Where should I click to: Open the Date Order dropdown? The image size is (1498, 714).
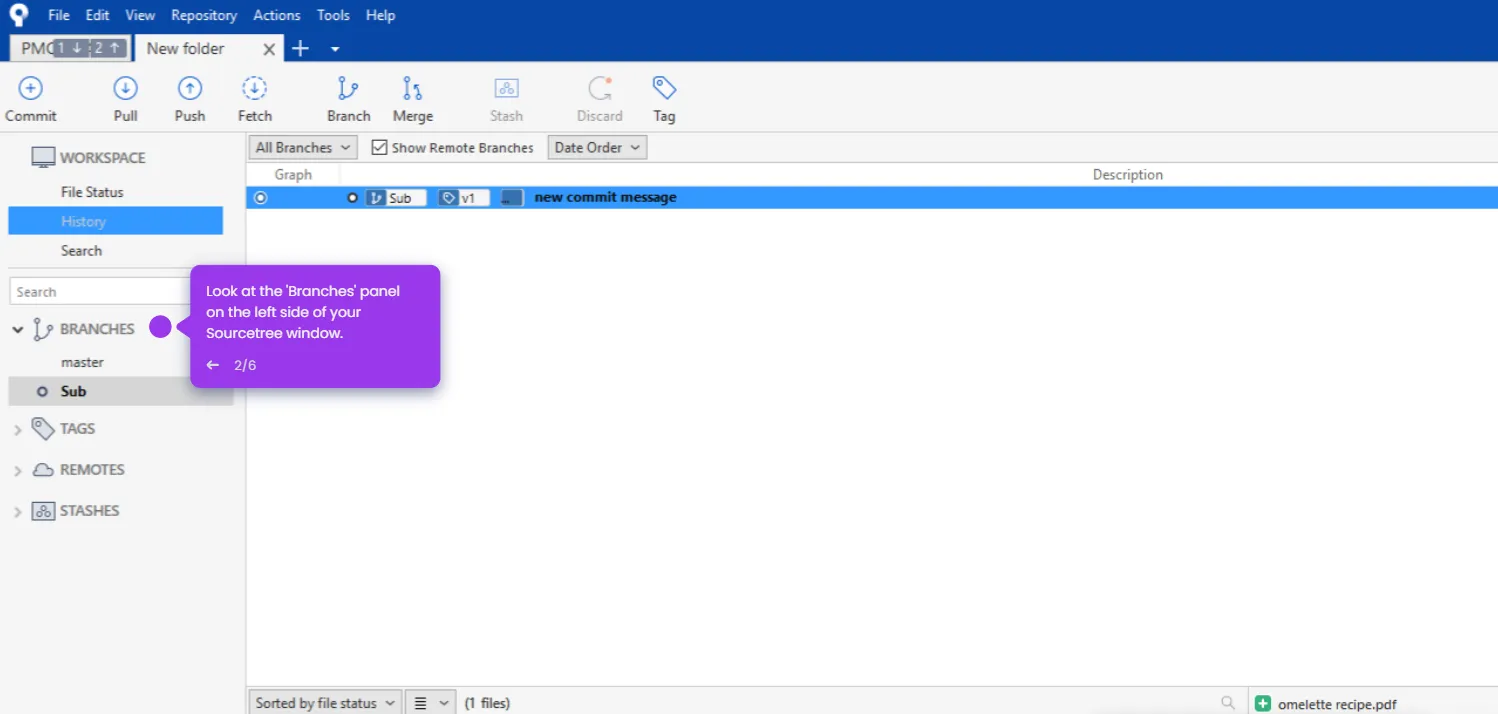[598, 147]
